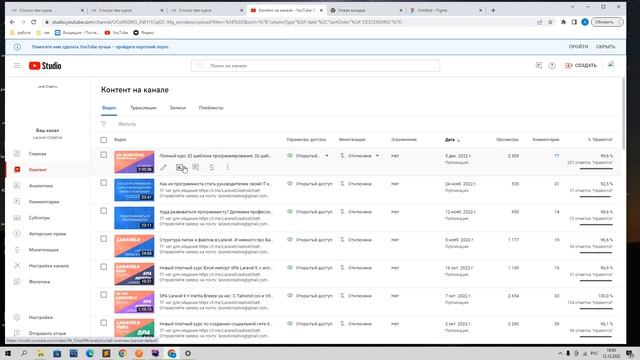This screenshot has height=360, width=640.
Task: Click СКРЫТЬ to dismiss the banner
Action: [x=605, y=47]
